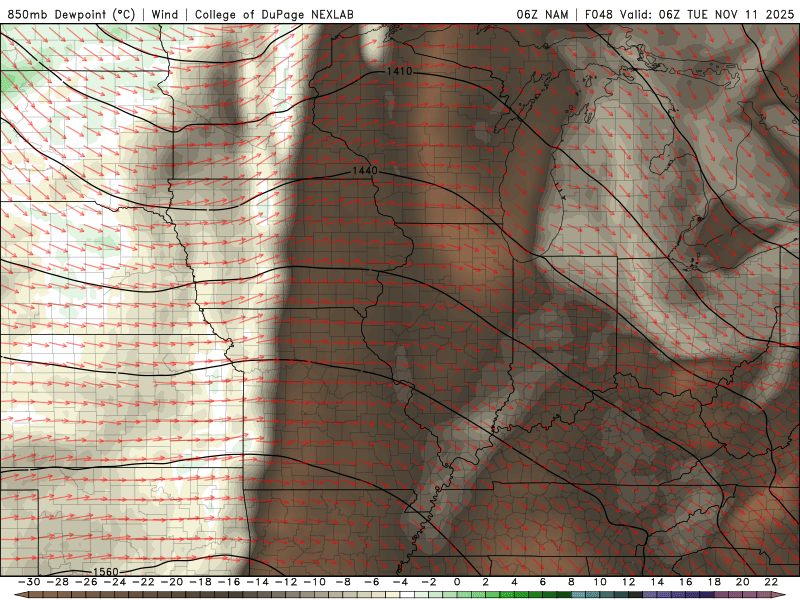Click the 22 value on the color scale
Viewport: 800px width, 600px height.
771,582
